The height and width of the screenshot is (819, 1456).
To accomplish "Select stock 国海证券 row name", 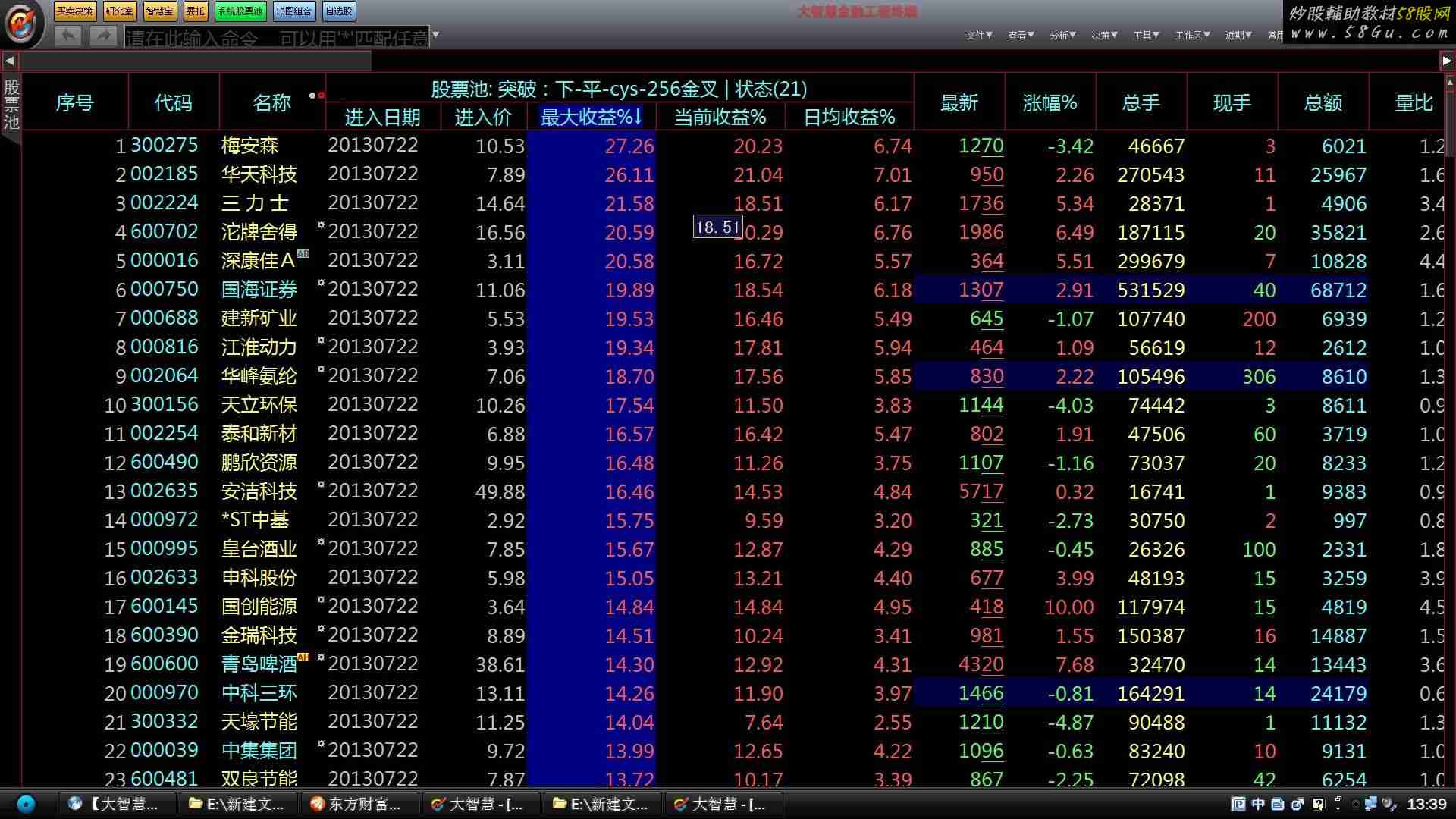I will pyautogui.click(x=259, y=289).
